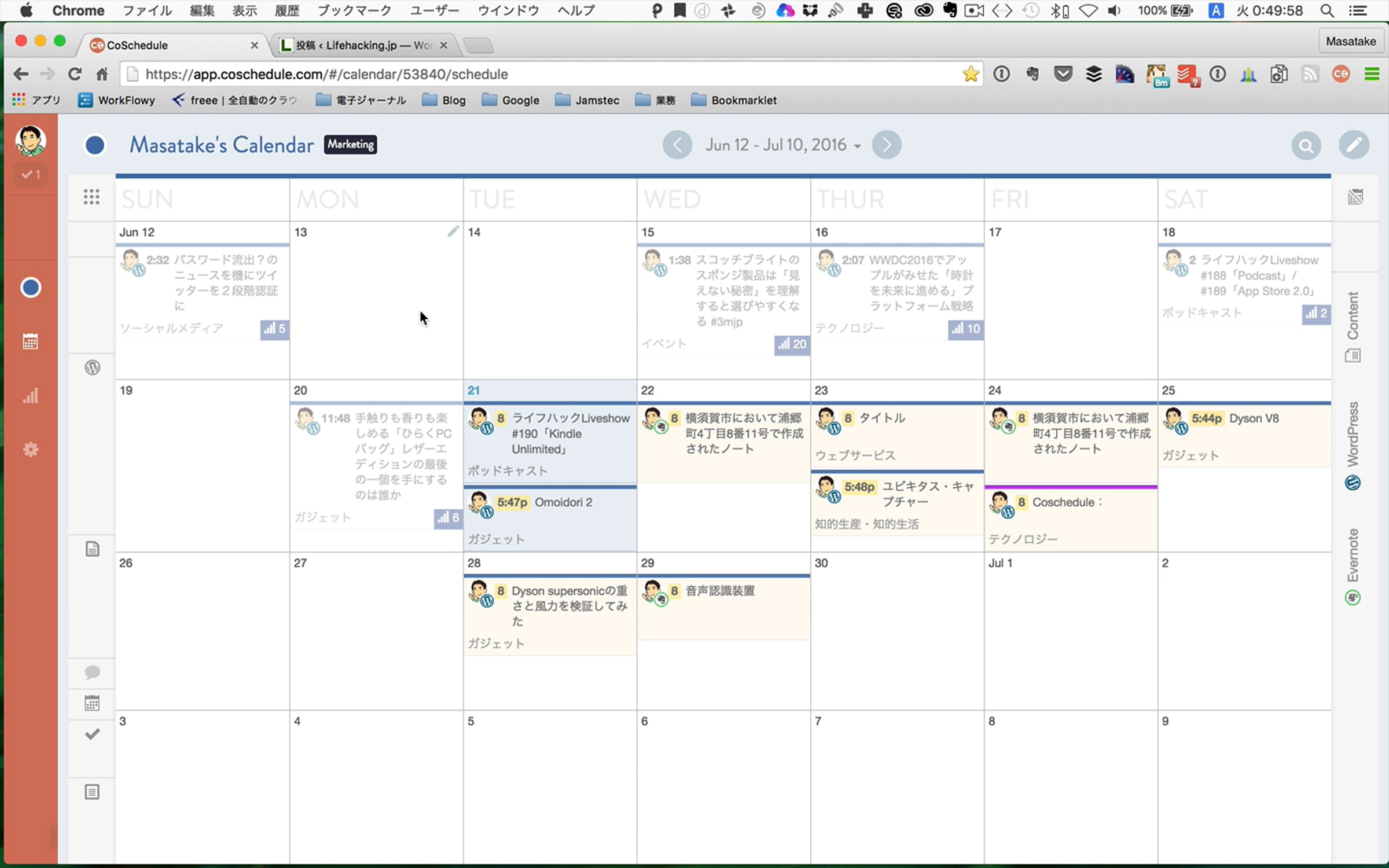The image size is (1389, 868).
Task: Click the edit pencil on June 13 cell
Action: pyautogui.click(x=453, y=231)
